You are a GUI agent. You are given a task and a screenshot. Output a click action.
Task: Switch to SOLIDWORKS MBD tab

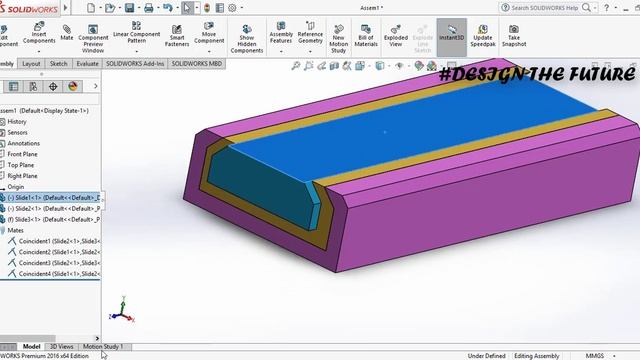[x=197, y=64]
